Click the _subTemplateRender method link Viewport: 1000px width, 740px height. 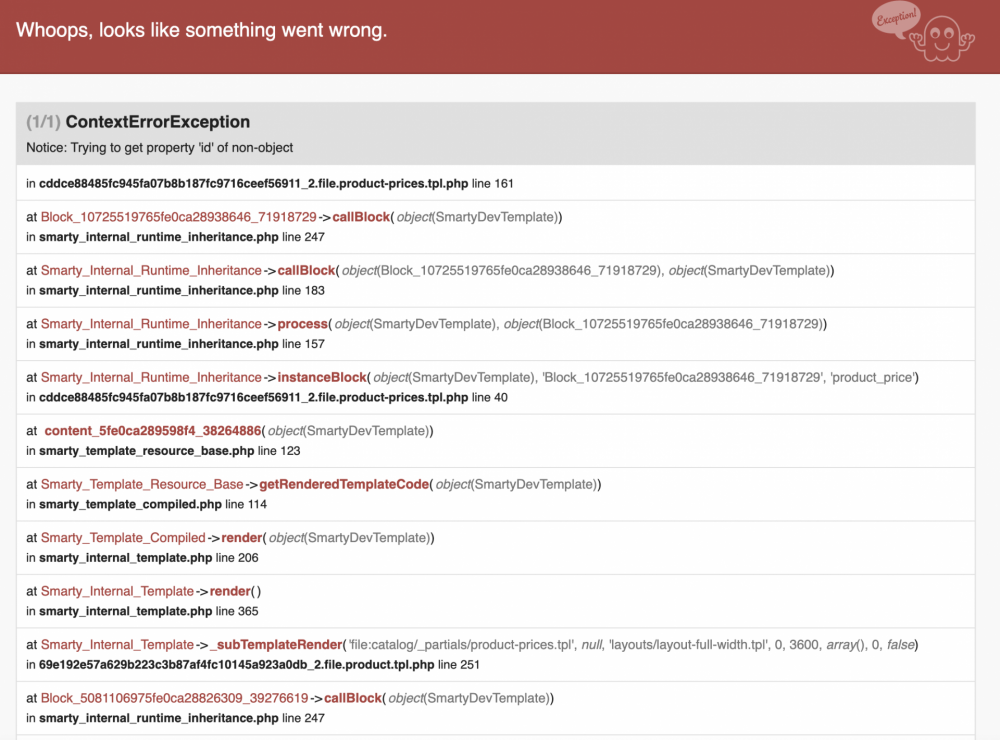276,645
